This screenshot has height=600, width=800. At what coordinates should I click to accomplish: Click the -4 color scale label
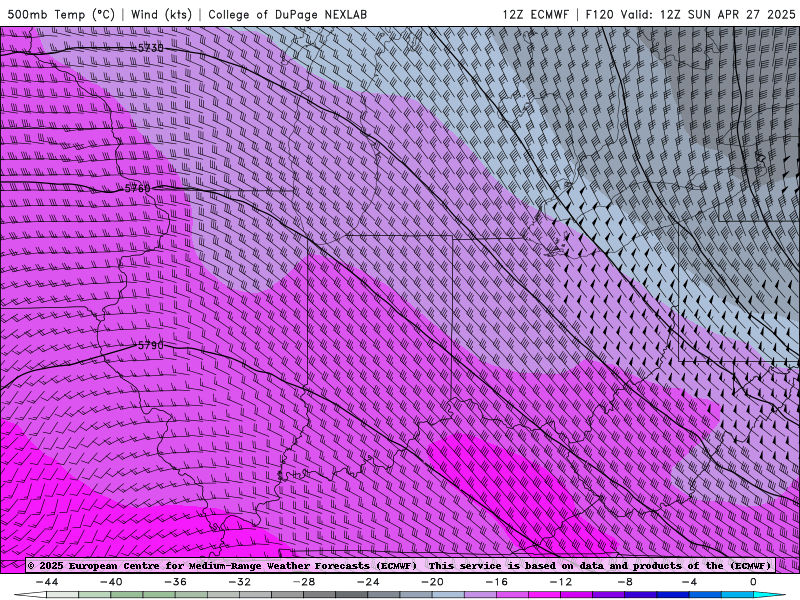pyautogui.click(x=689, y=582)
